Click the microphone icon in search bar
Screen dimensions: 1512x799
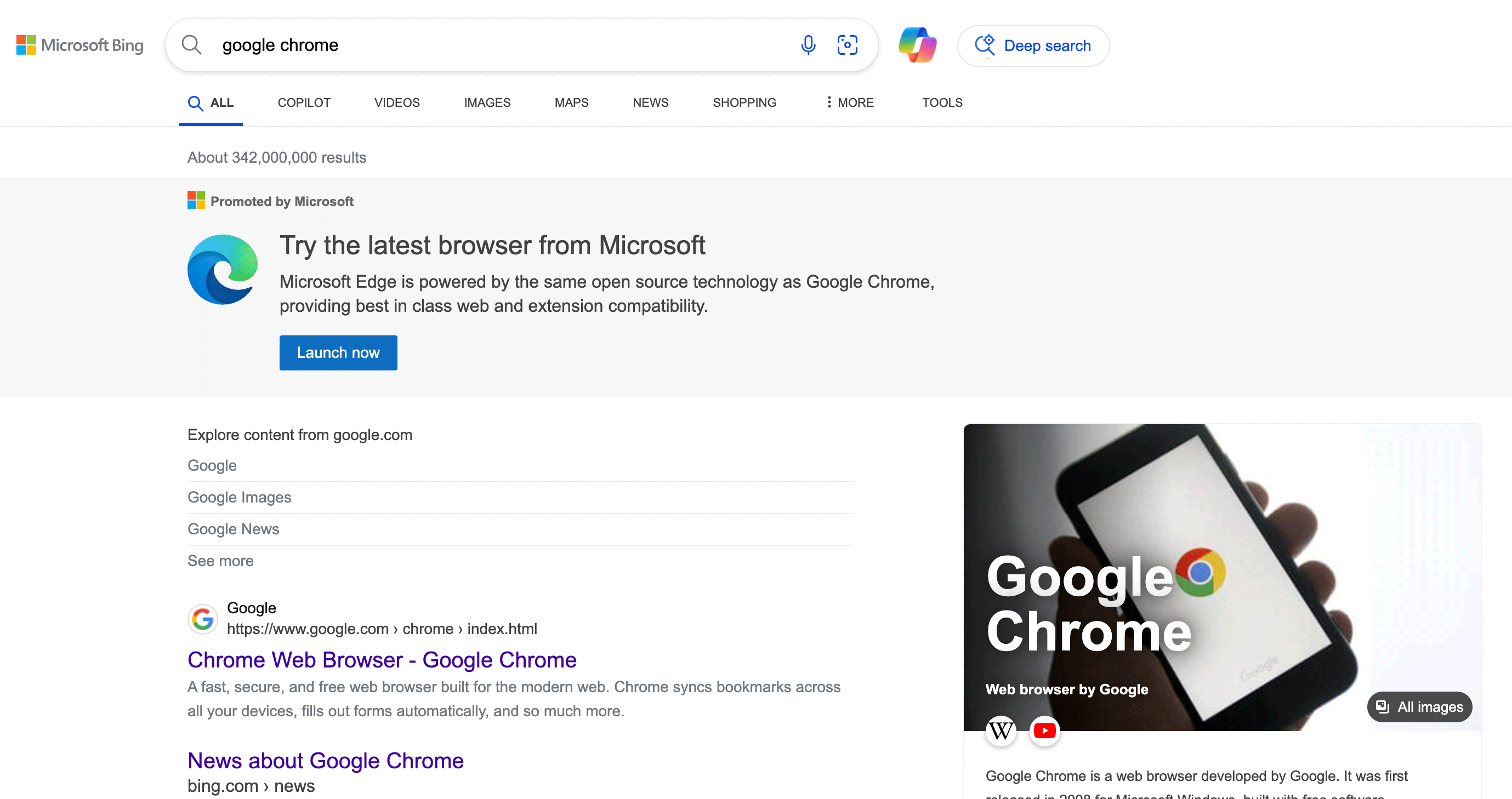click(x=808, y=45)
